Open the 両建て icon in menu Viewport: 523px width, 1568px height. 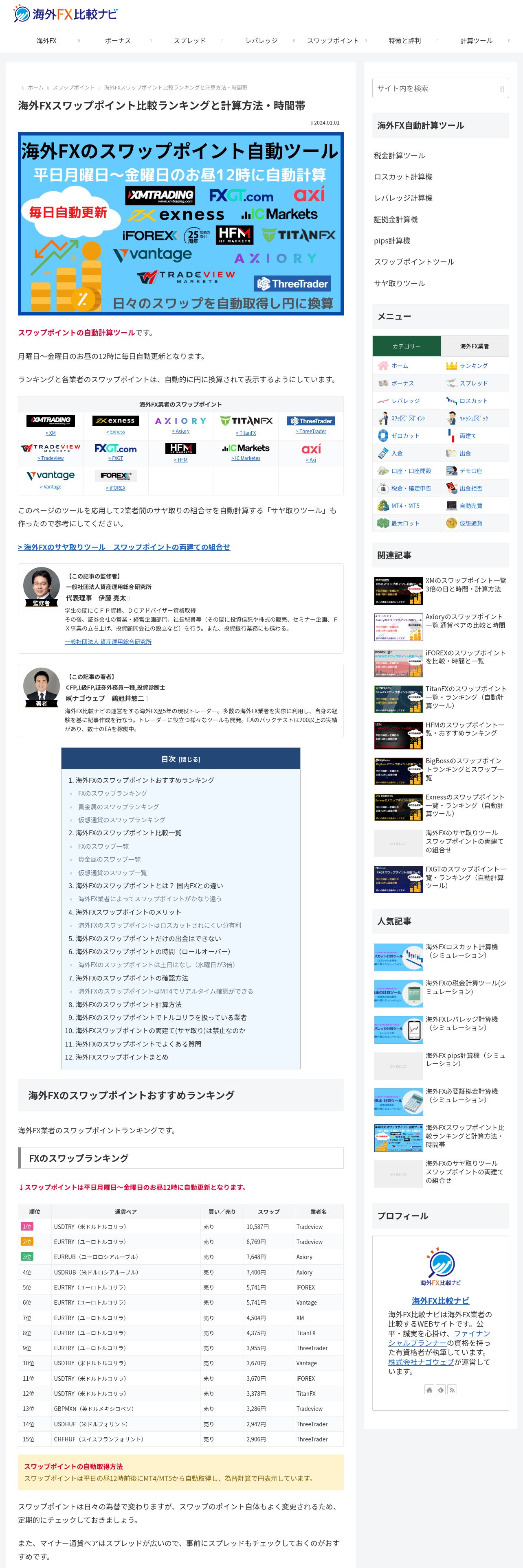[451, 436]
